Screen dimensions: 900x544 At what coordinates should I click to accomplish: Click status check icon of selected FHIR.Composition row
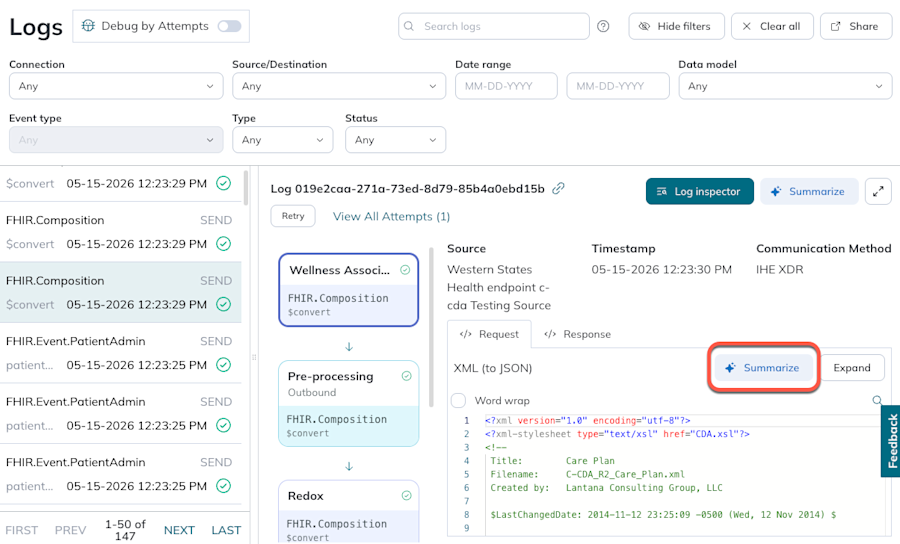coord(223,305)
